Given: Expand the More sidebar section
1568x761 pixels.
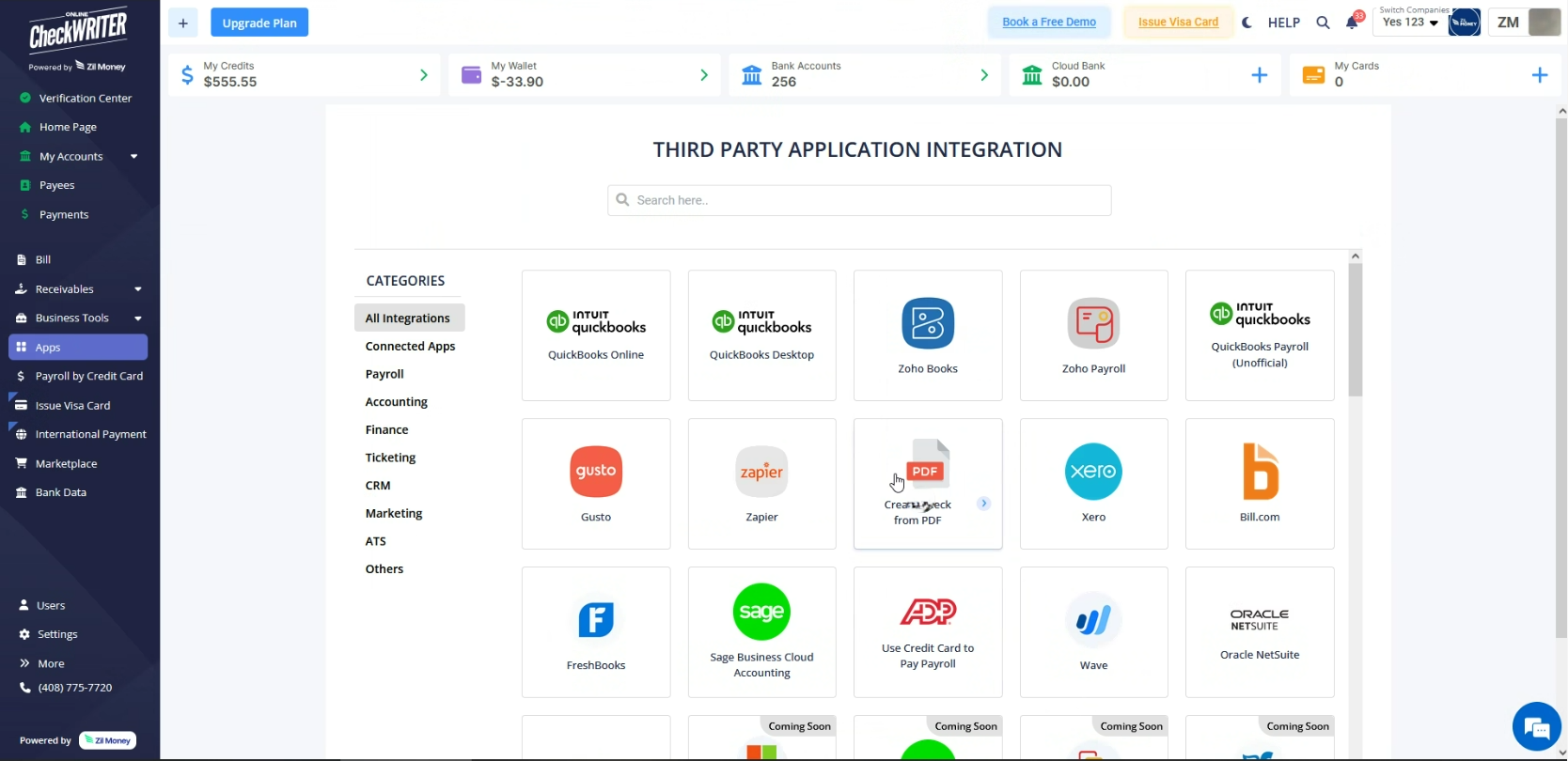Looking at the screenshot, I should [x=42, y=663].
